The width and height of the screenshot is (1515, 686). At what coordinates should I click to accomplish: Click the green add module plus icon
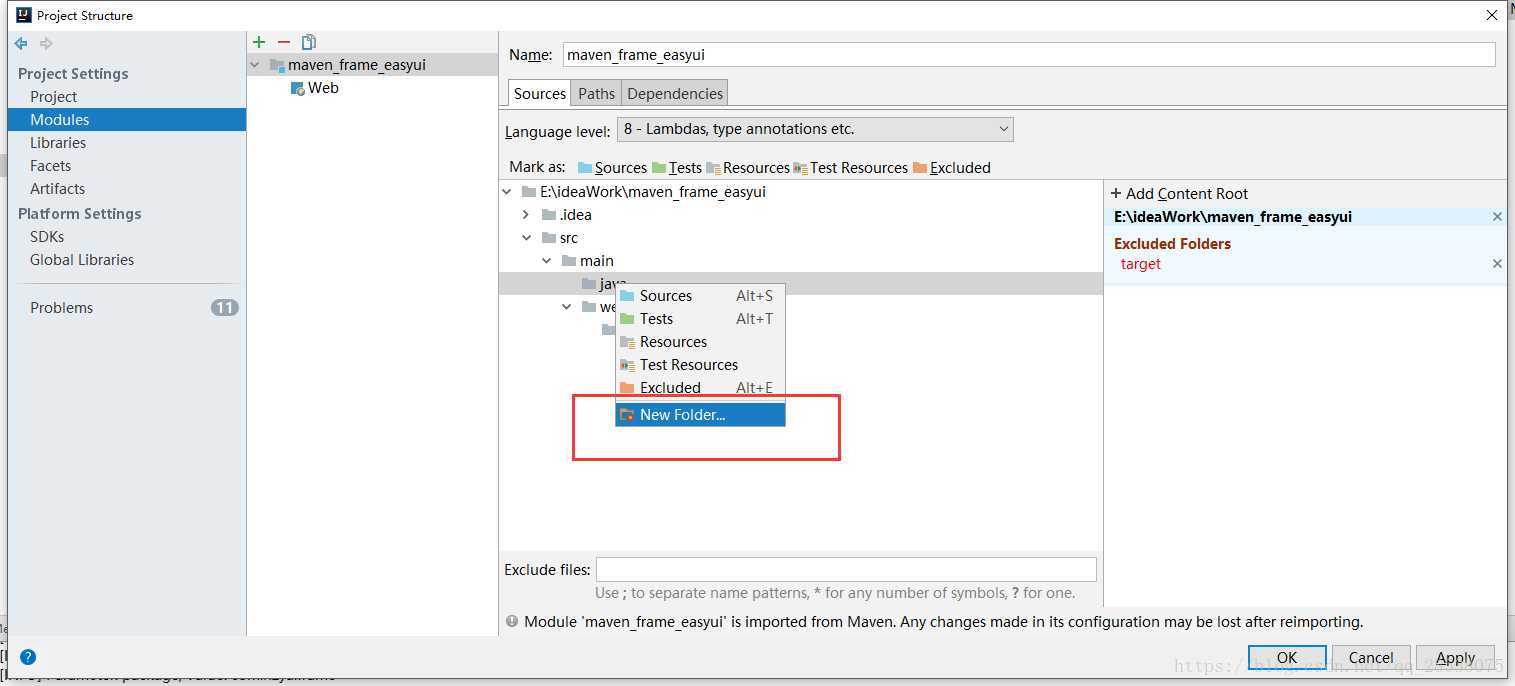tap(259, 42)
